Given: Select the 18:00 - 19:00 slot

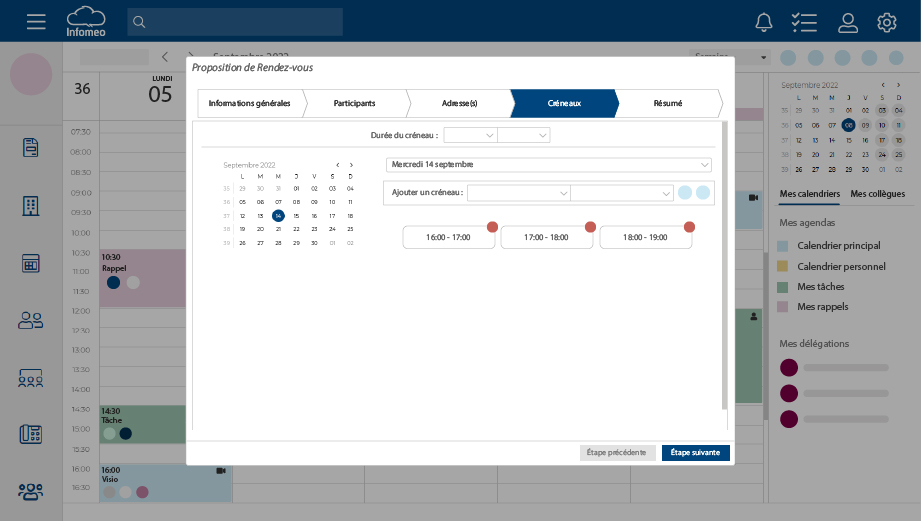Looking at the screenshot, I should (646, 237).
